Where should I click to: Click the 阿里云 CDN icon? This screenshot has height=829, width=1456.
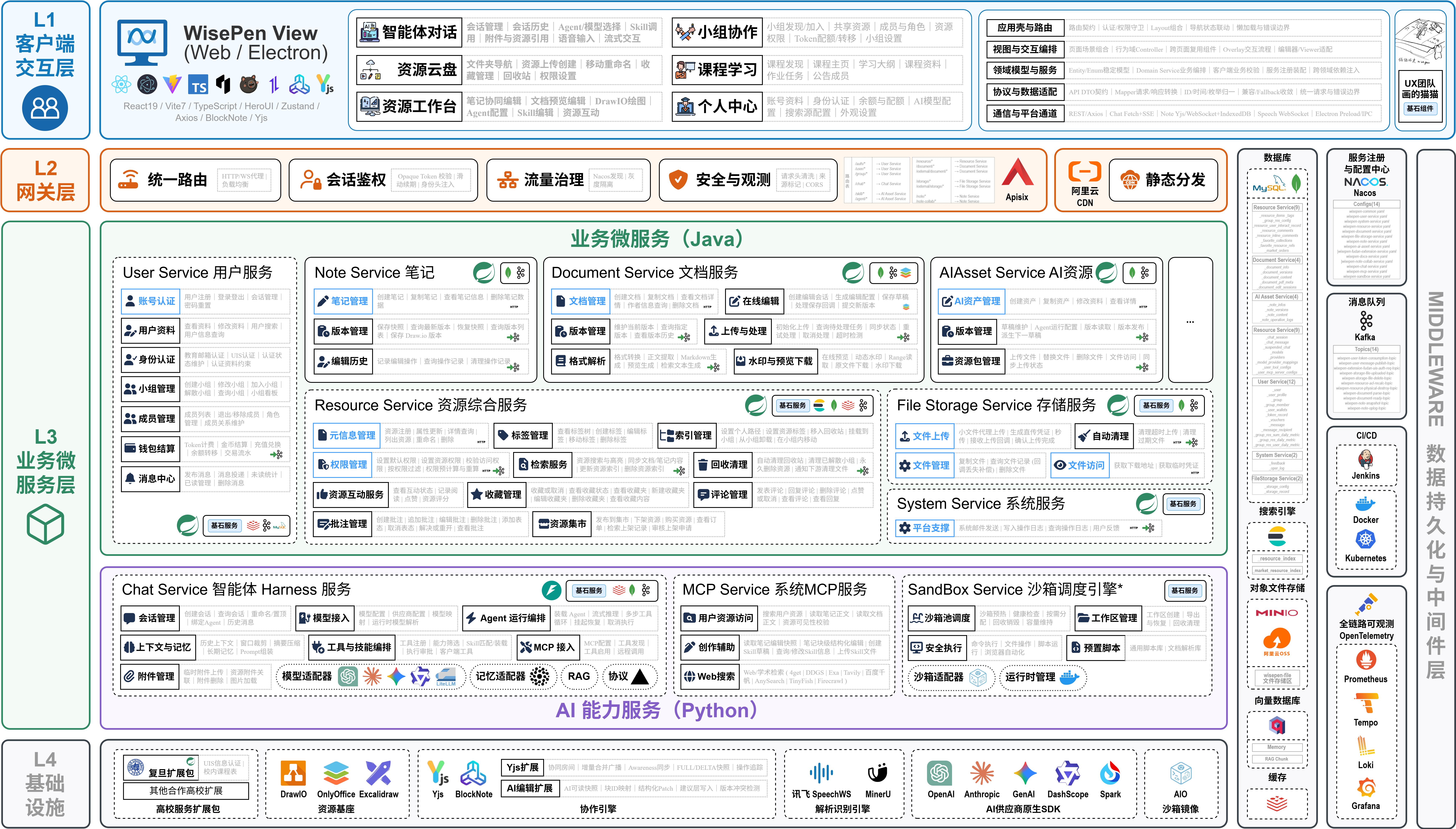(1084, 171)
